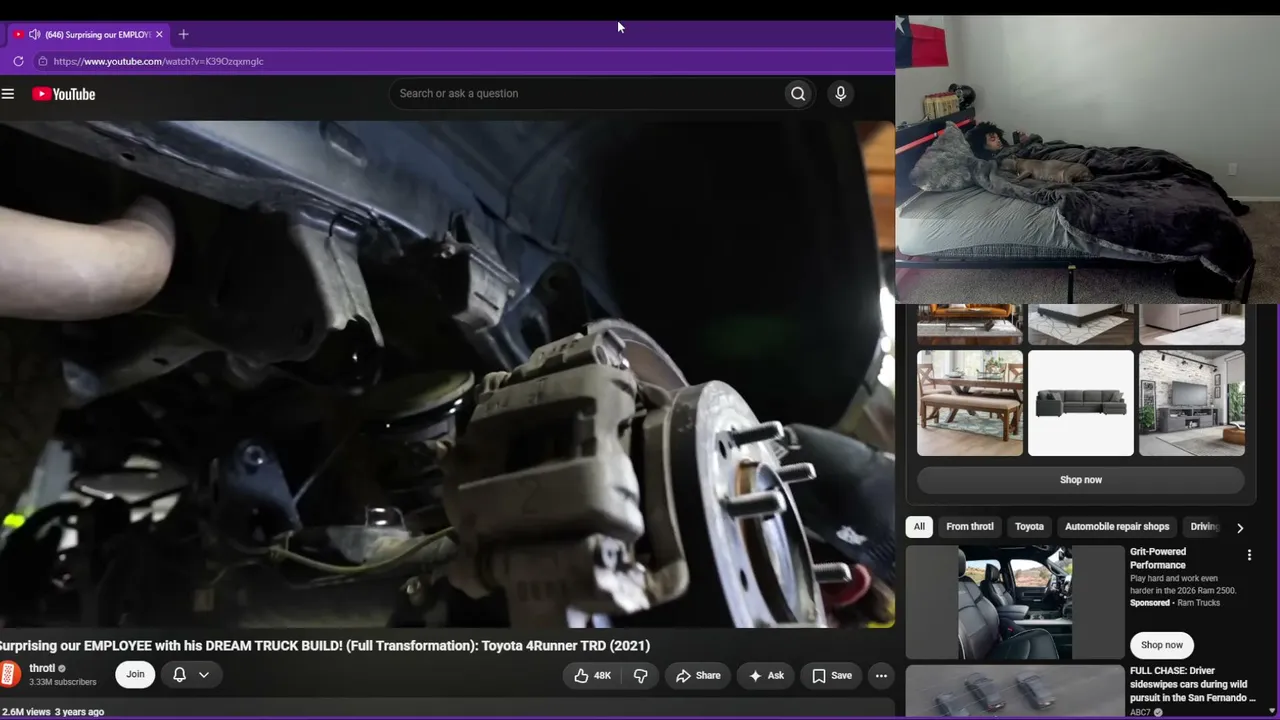Show more filter chips with arrow
1280x720 pixels.
click(1240, 527)
